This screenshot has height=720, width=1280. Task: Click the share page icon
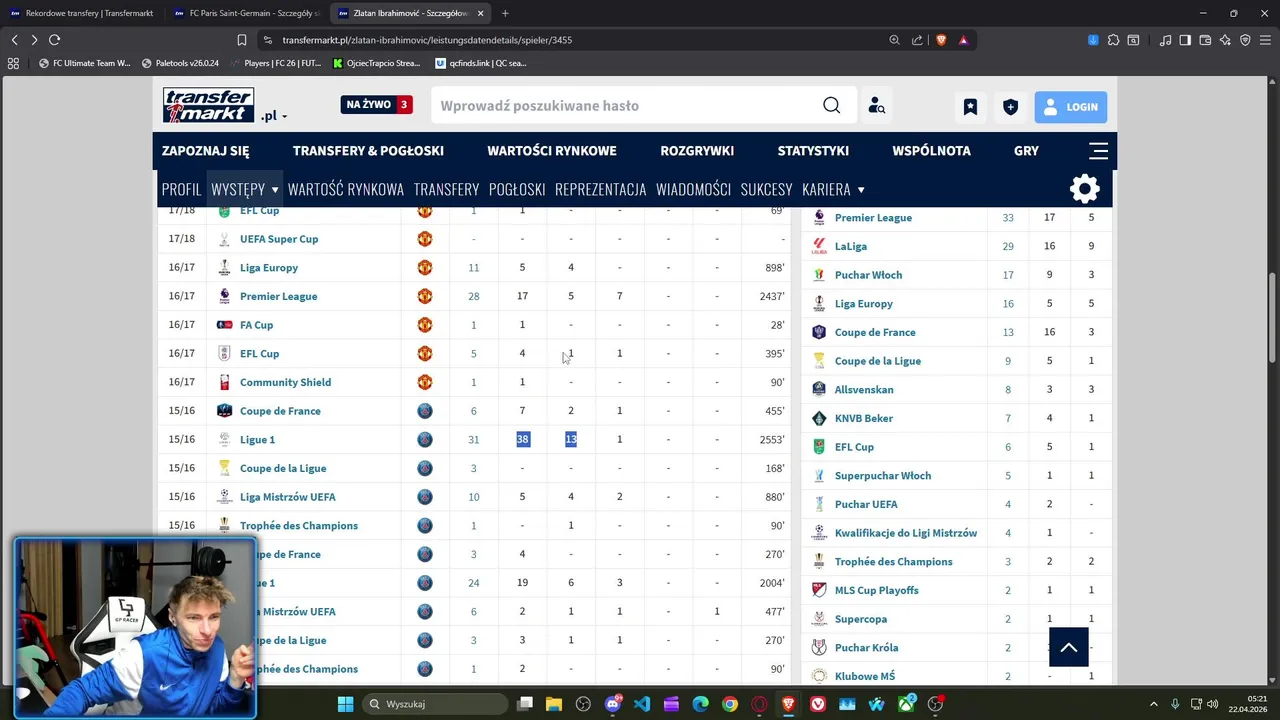point(917,40)
